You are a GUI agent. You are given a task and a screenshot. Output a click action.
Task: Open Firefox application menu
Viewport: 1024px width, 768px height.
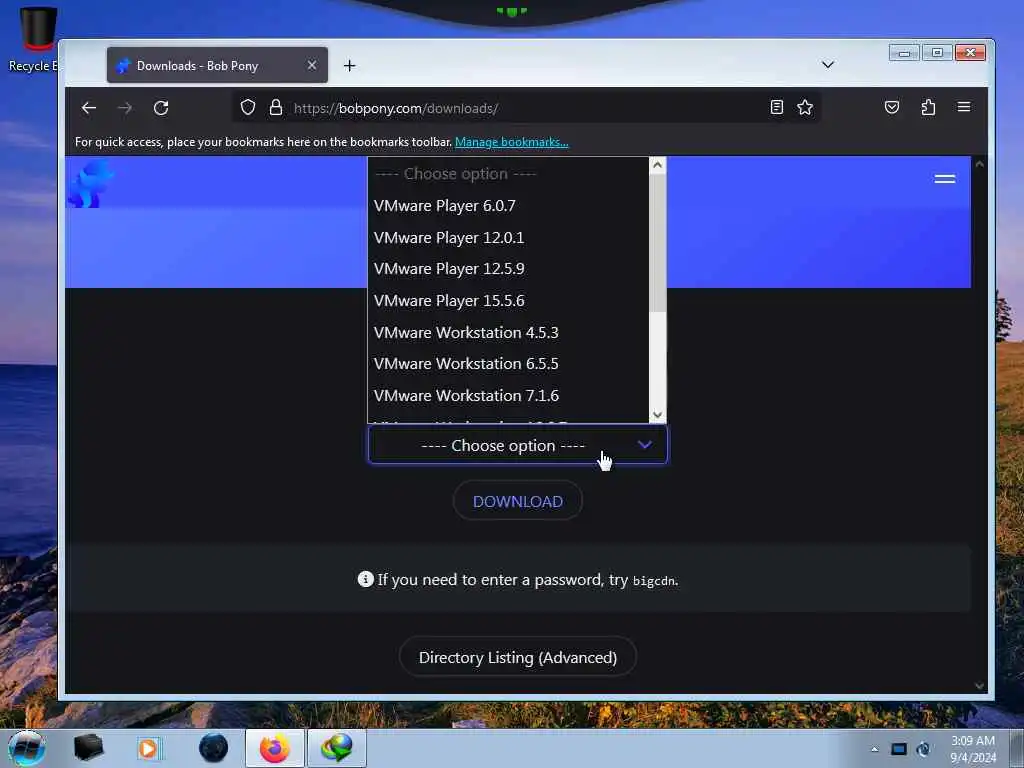[964, 107]
